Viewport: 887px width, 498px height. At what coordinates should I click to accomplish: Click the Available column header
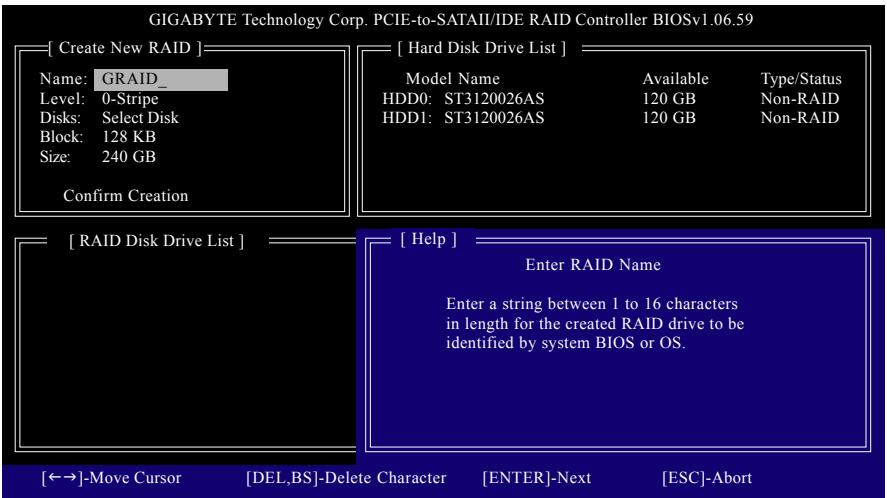coord(675,79)
